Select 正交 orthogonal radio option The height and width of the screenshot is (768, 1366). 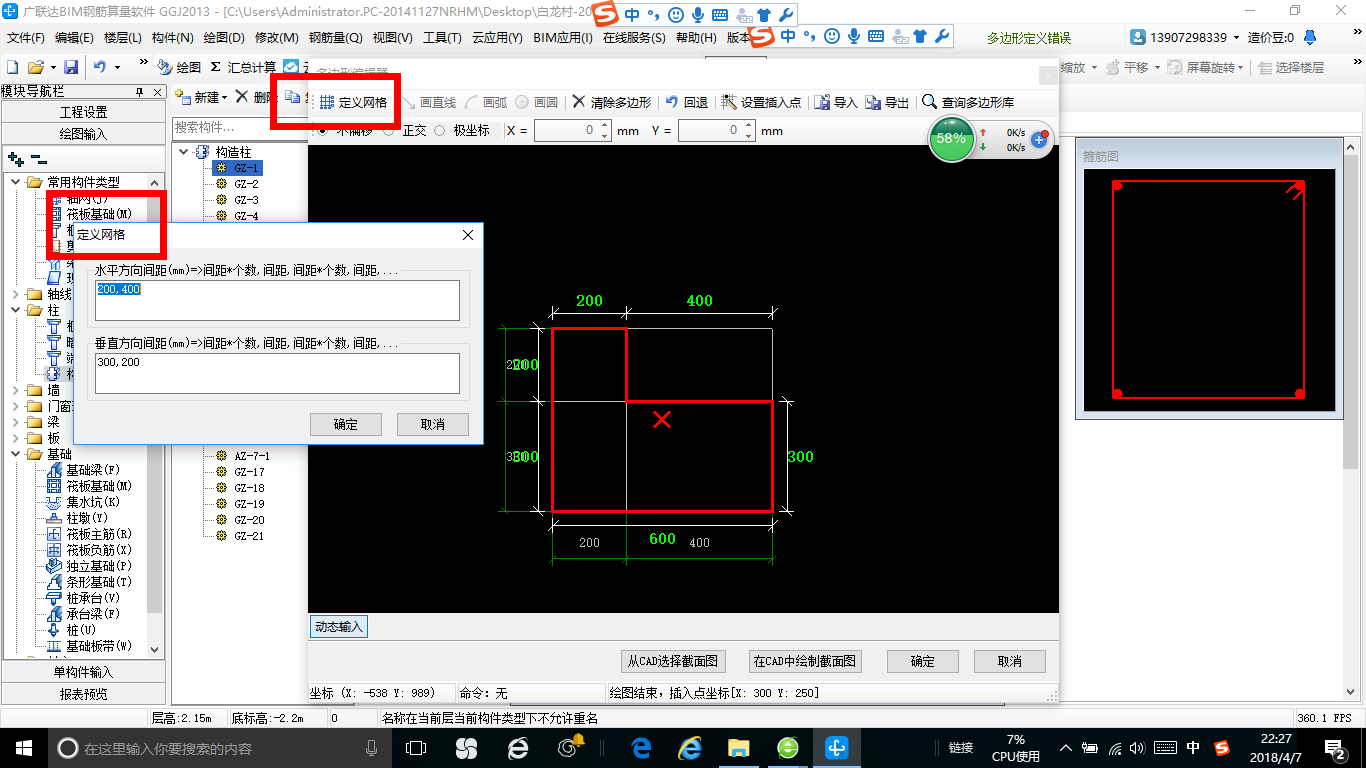click(x=389, y=130)
